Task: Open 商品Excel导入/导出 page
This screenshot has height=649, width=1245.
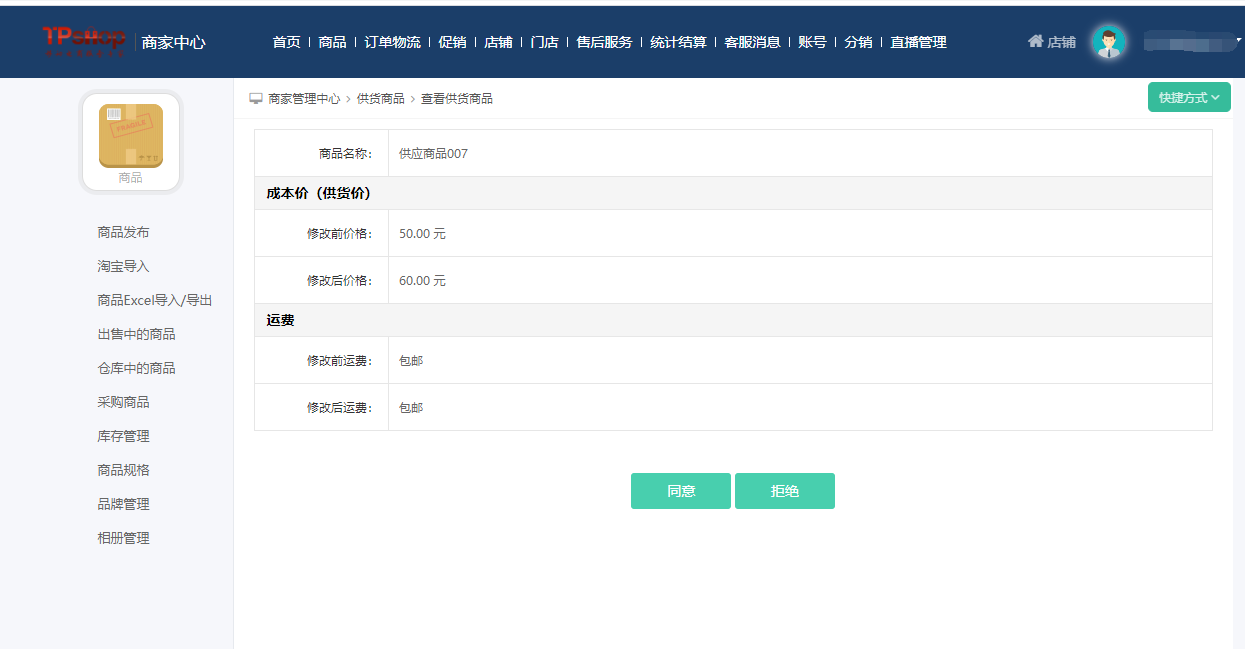Action: point(155,300)
